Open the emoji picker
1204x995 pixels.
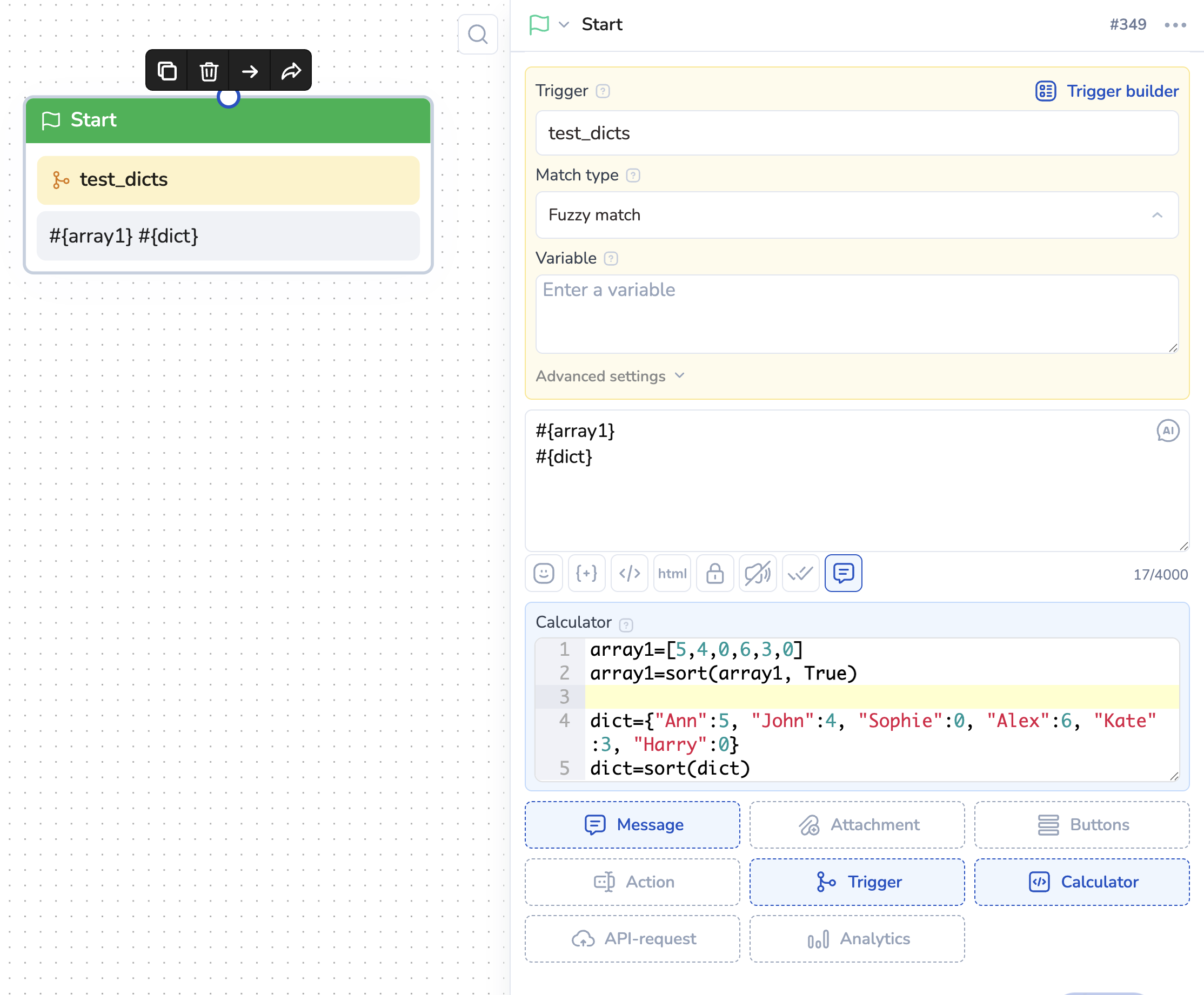click(x=544, y=573)
